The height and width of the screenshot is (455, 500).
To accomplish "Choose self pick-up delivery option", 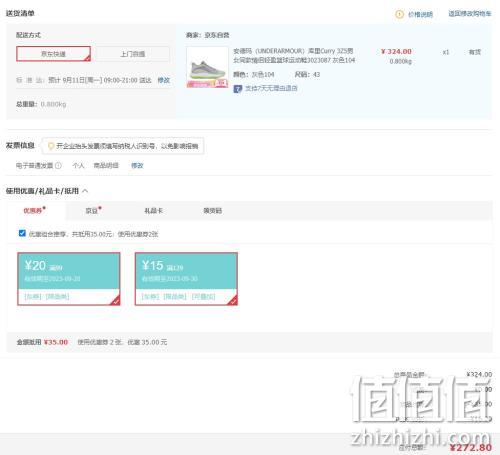I will click(x=133, y=54).
